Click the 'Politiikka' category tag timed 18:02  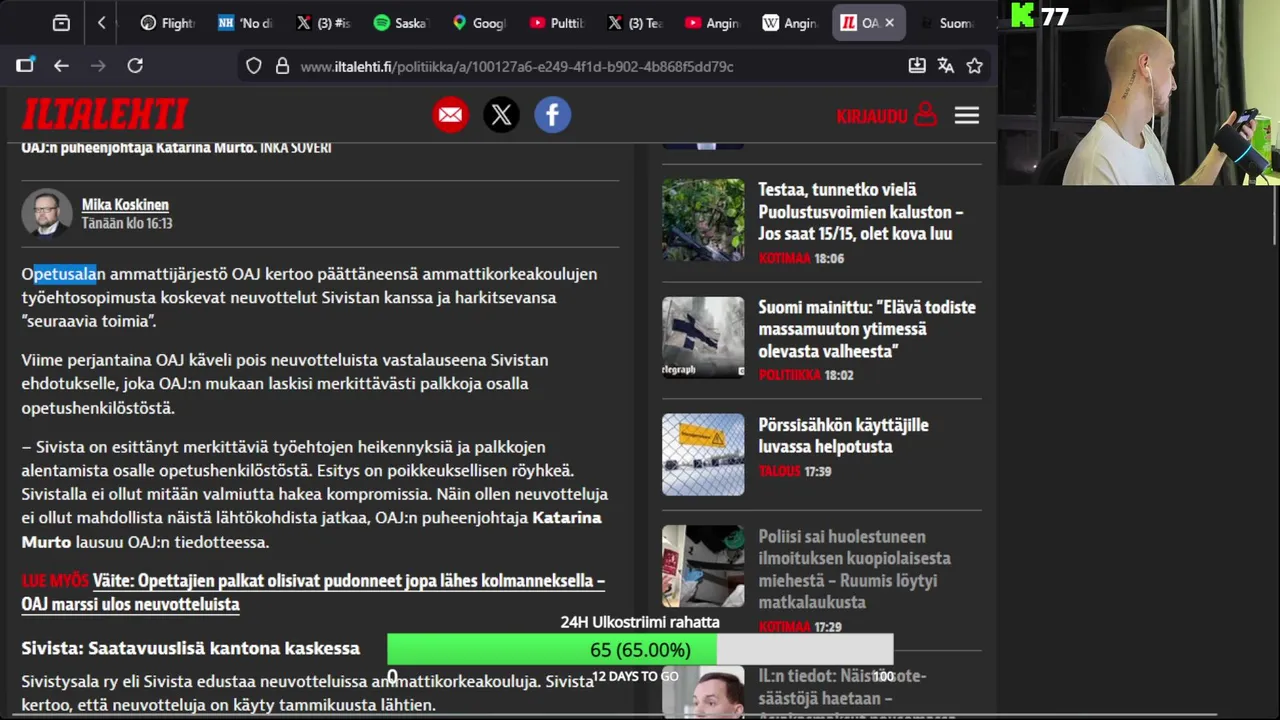(789, 375)
